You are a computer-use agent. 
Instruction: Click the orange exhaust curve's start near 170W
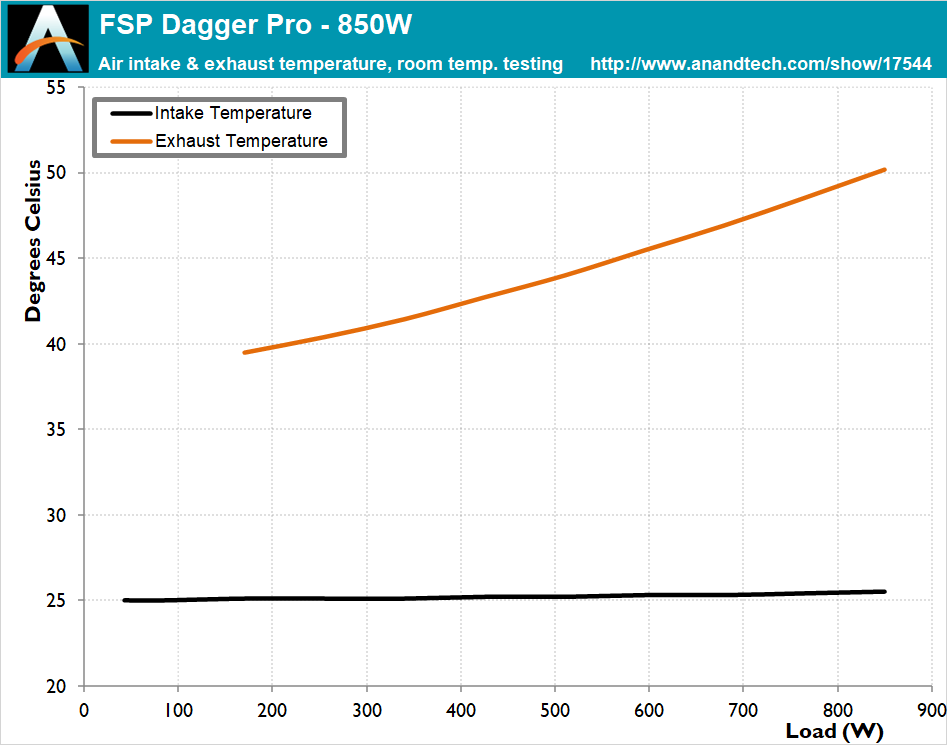[245, 352]
